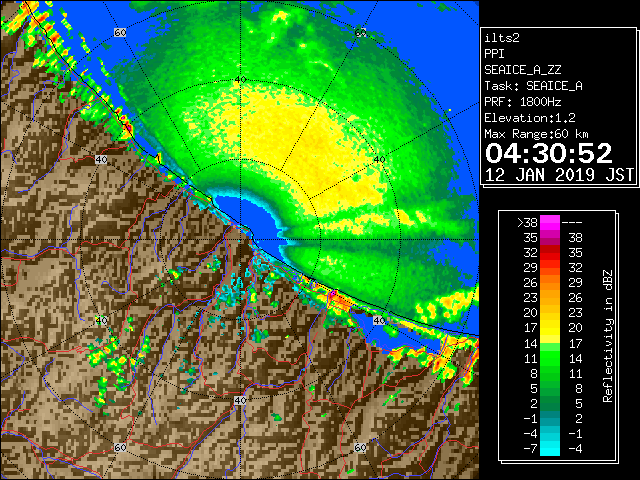Click the 40 range label east-northeast over yellow echoes
This screenshot has width=640, height=480.
point(380,159)
